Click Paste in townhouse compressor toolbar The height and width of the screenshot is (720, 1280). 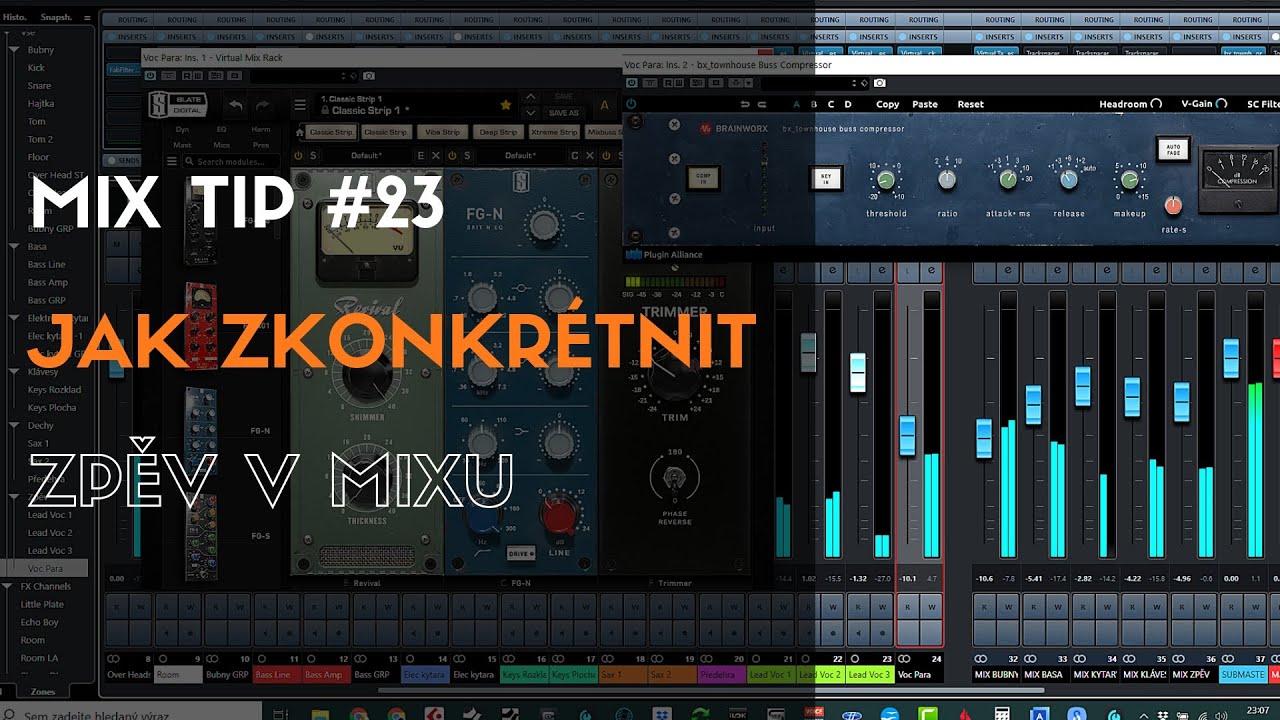[925, 104]
